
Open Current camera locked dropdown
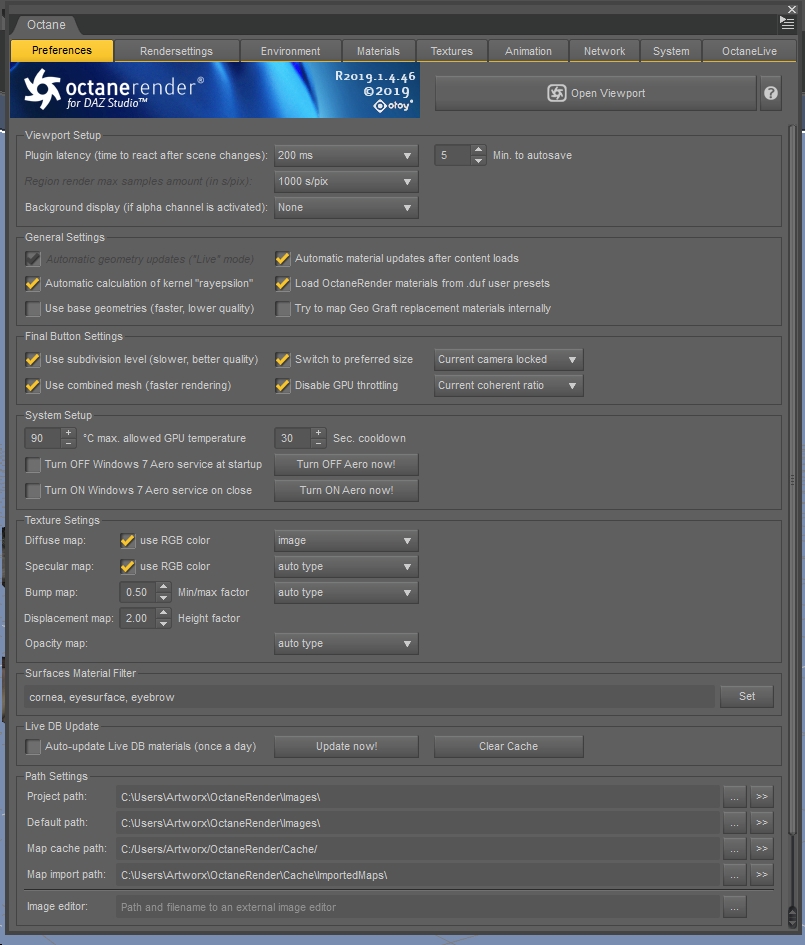point(509,360)
